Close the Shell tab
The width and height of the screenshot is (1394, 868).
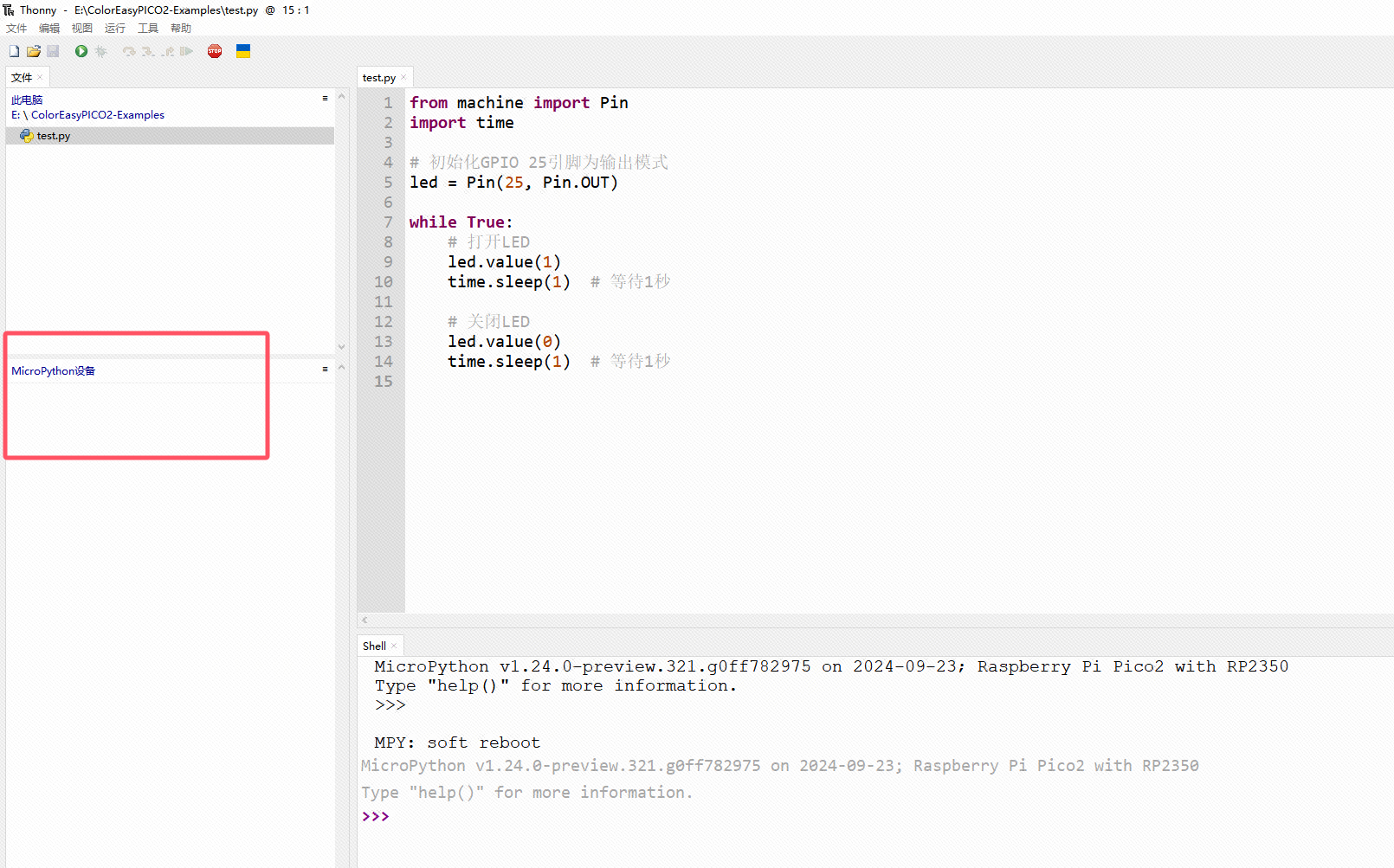click(394, 646)
